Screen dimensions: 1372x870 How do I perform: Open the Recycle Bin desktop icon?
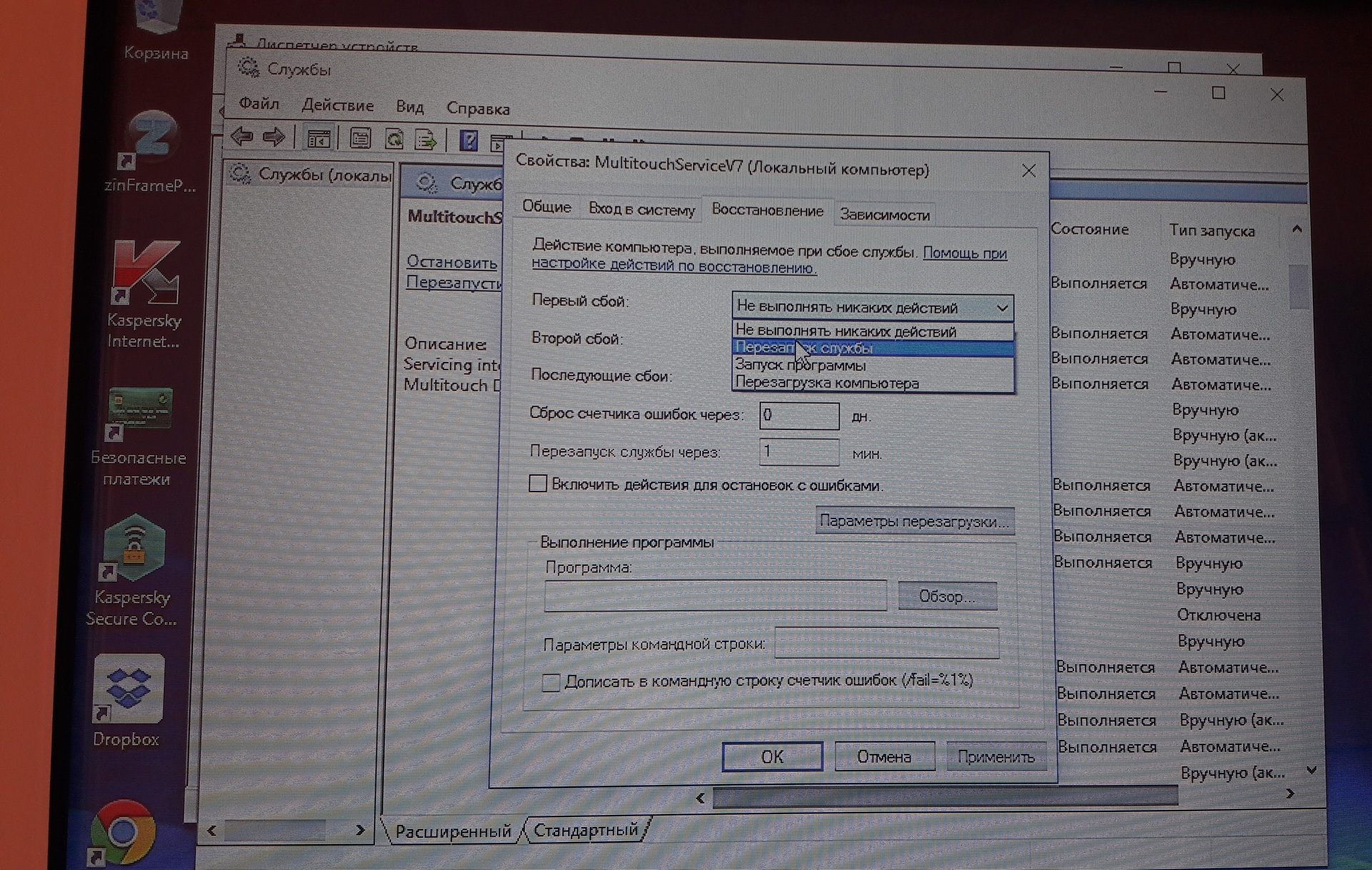(x=157, y=29)
